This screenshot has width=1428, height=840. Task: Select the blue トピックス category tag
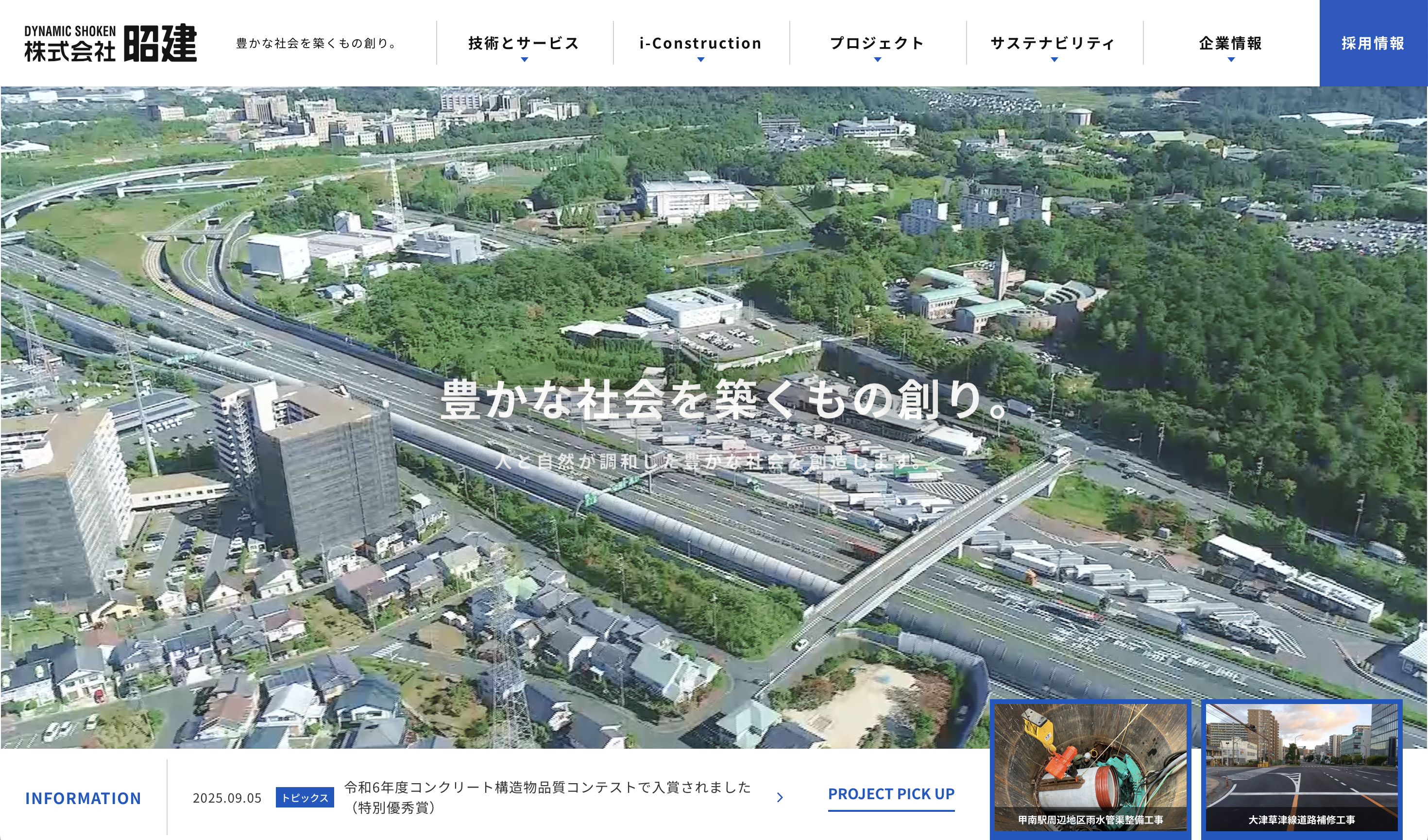click(x=305, y=797)
